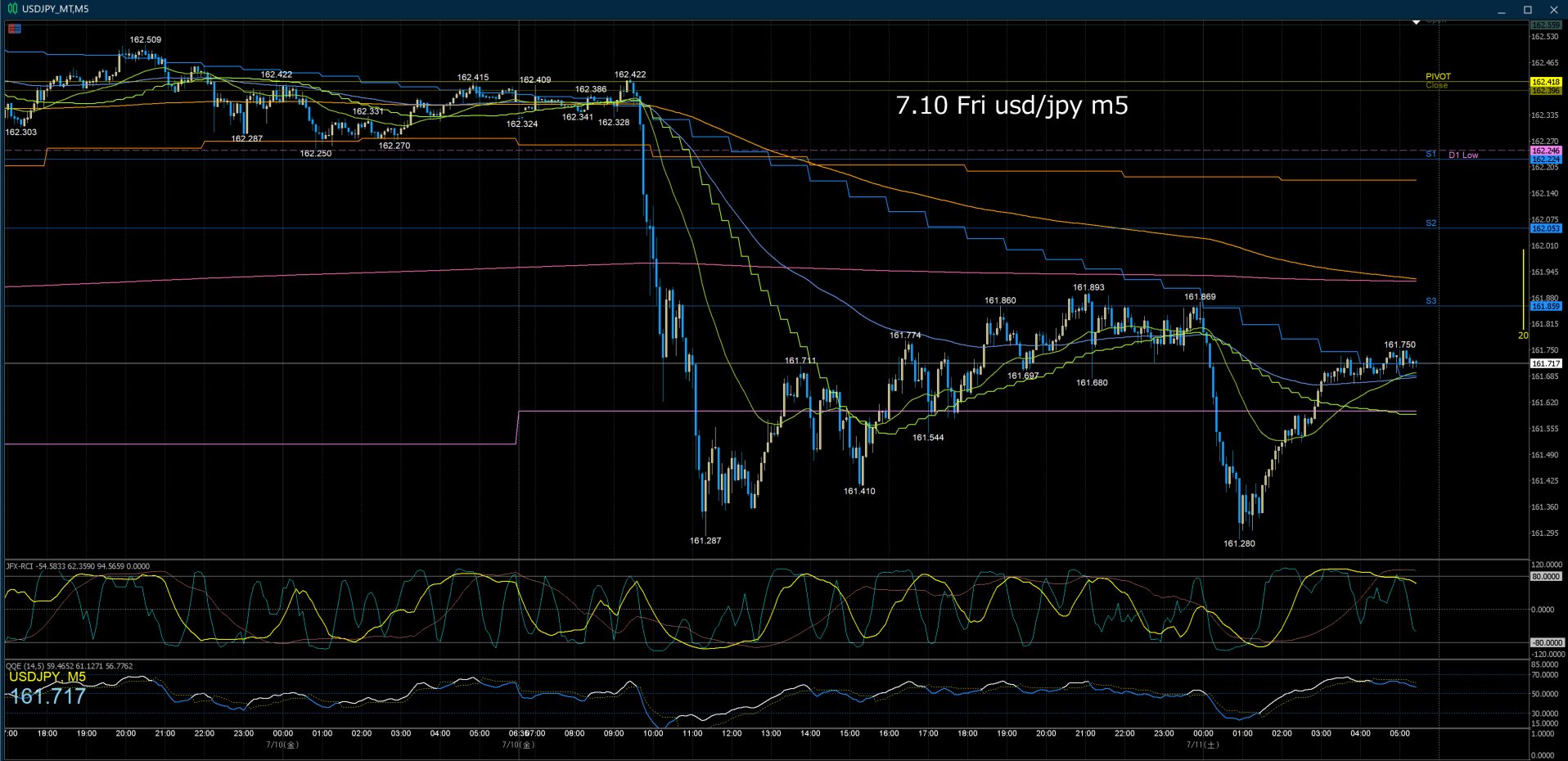Close the USDJPY_MT,M5 chart window
Image resolution: width=1568 pixels, height=761 pixels.
click(x=1553, y=10)
